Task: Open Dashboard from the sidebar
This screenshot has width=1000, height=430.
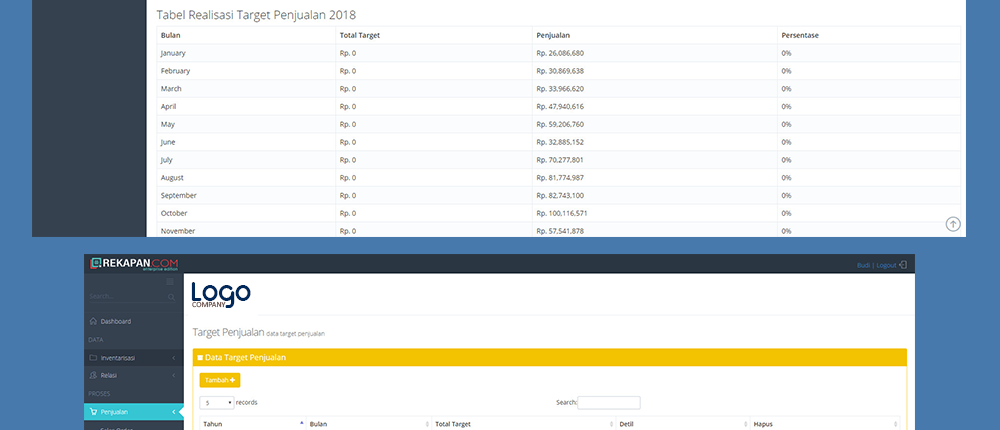Action: 116,321
